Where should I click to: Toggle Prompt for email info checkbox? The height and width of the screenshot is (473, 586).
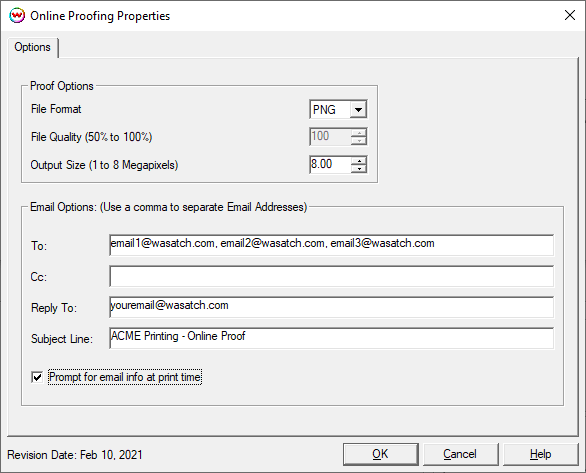pos(37,377)
